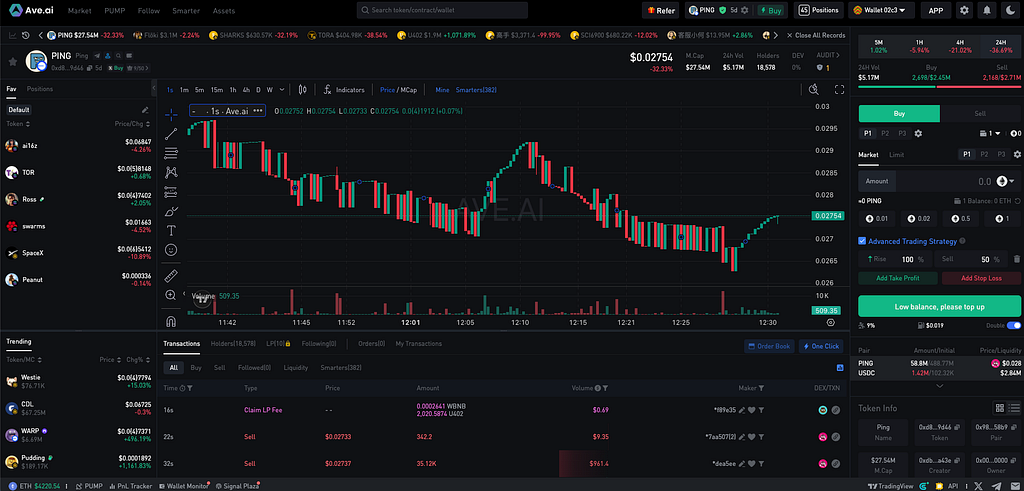Image resolution: width=1024 pixels, height=491 pixels.
Task: Switch order side to Sell
Action: [980, 114]
